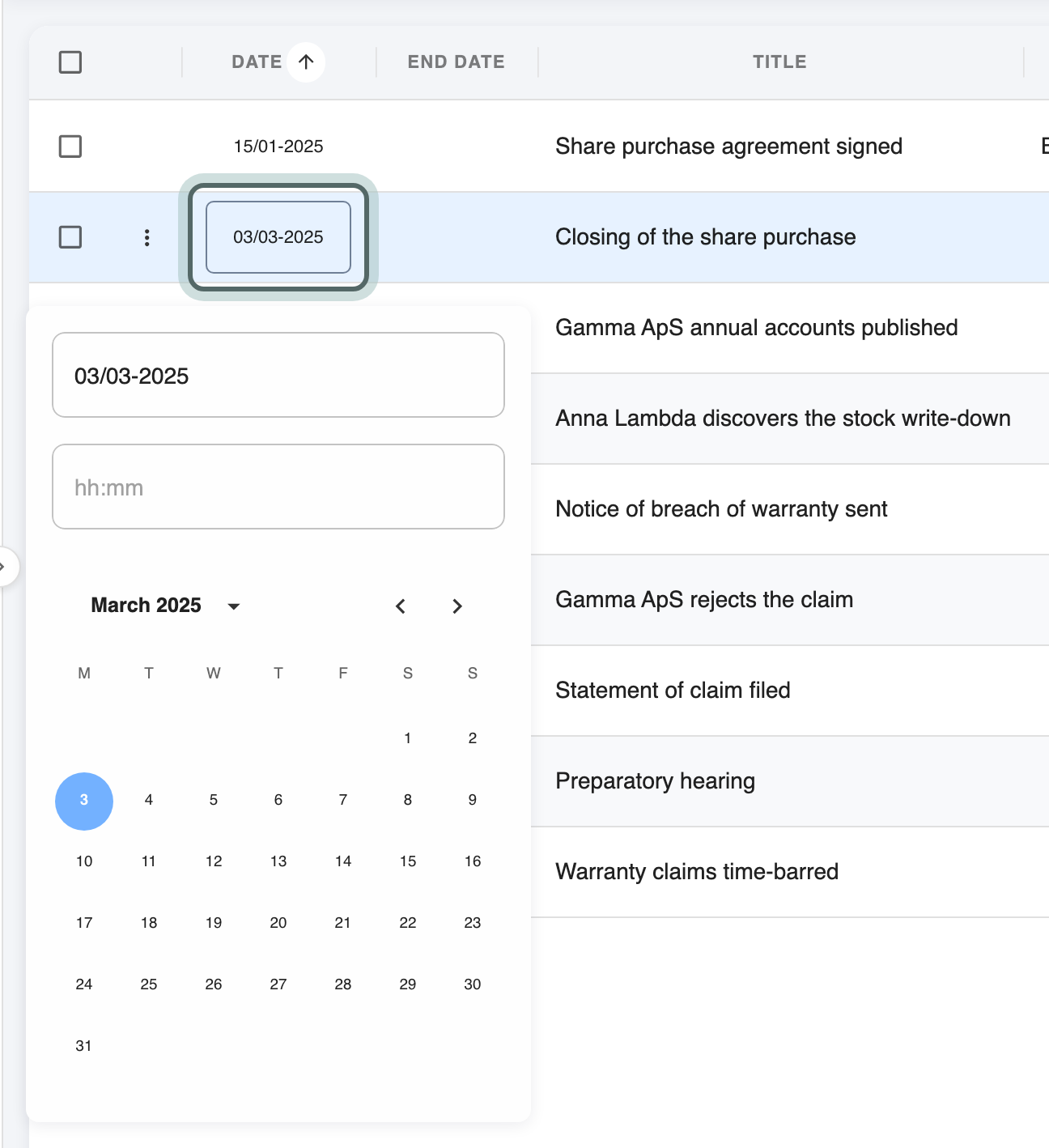1049x1148 pixels.
Task: Sort by the Date column header label
Action: (x=257, y=62)
